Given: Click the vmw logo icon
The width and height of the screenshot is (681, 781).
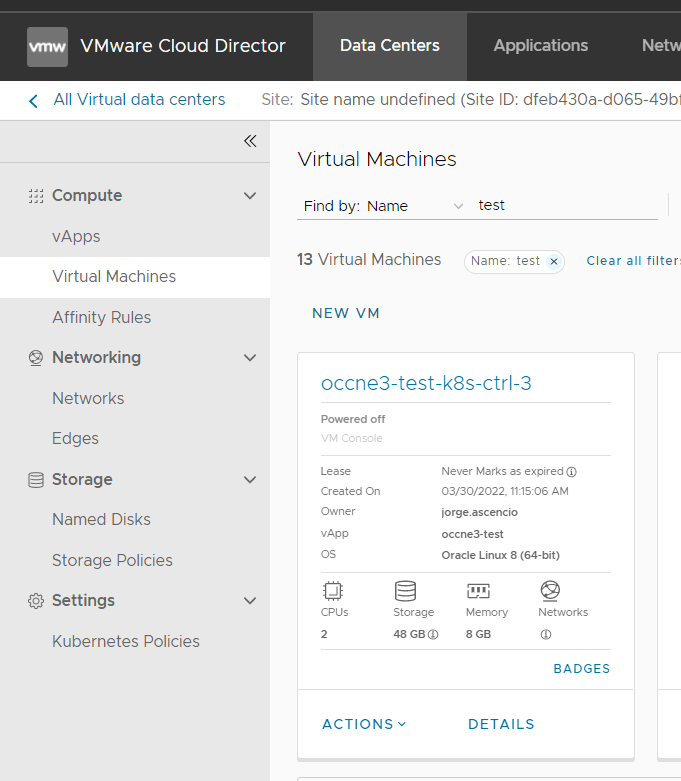Looking at the screenshot, I should tap(47, 47).
